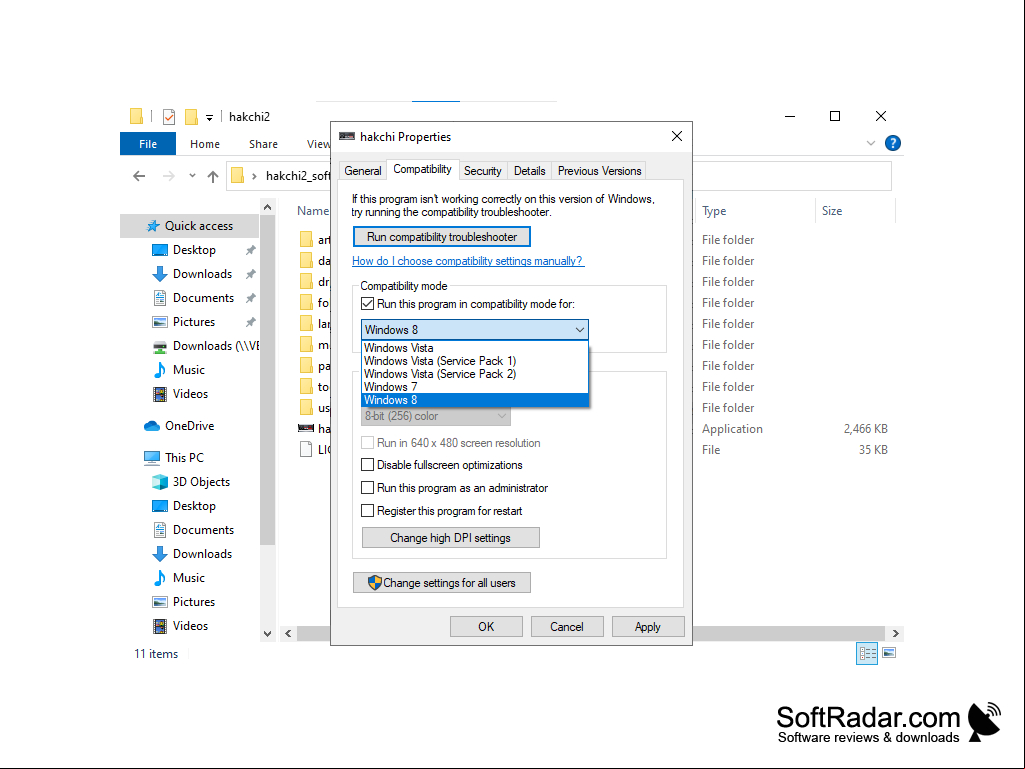
Task: Click Cancel in the Properties dialog
Action: click(567, 626)
